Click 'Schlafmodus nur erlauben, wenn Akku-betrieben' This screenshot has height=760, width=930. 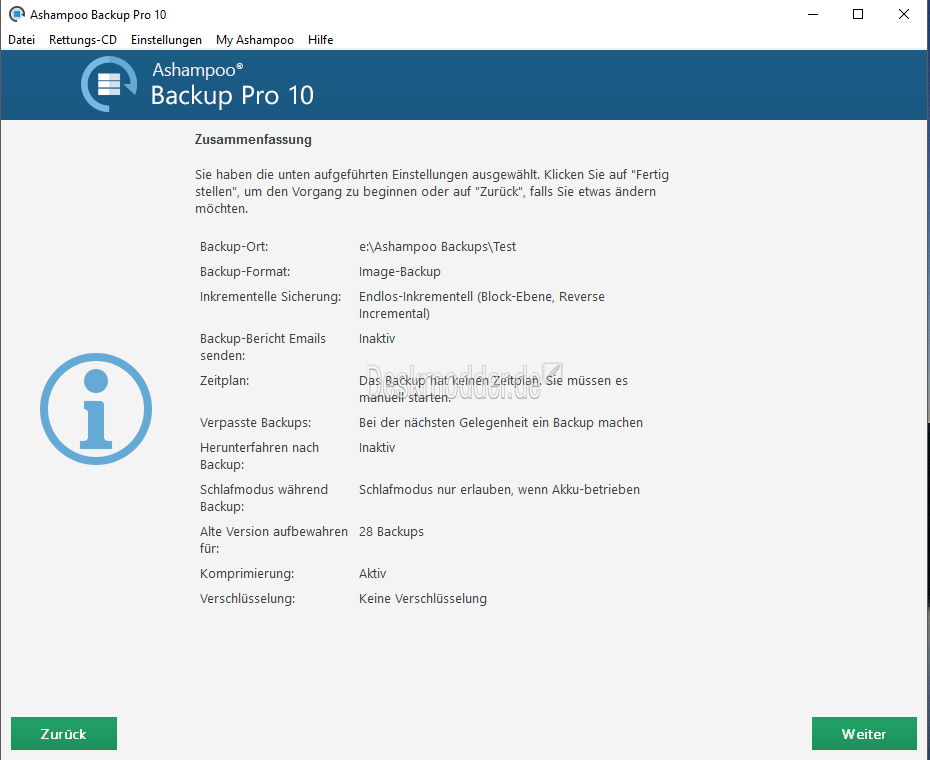[x=499, y=489]
